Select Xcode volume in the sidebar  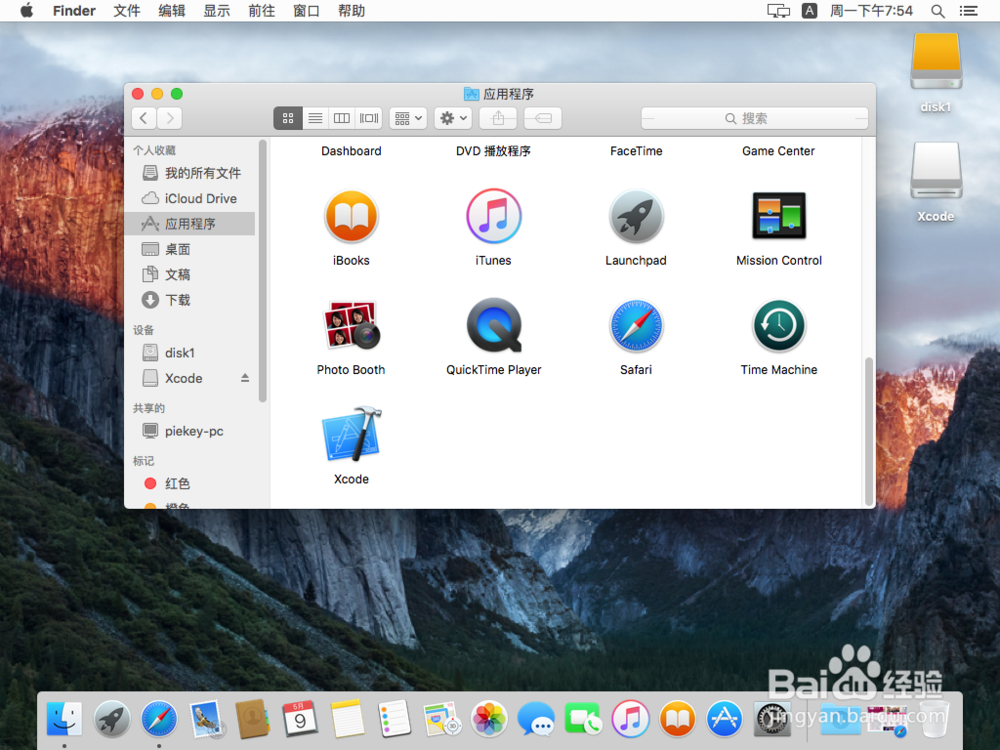coord(184,378)
